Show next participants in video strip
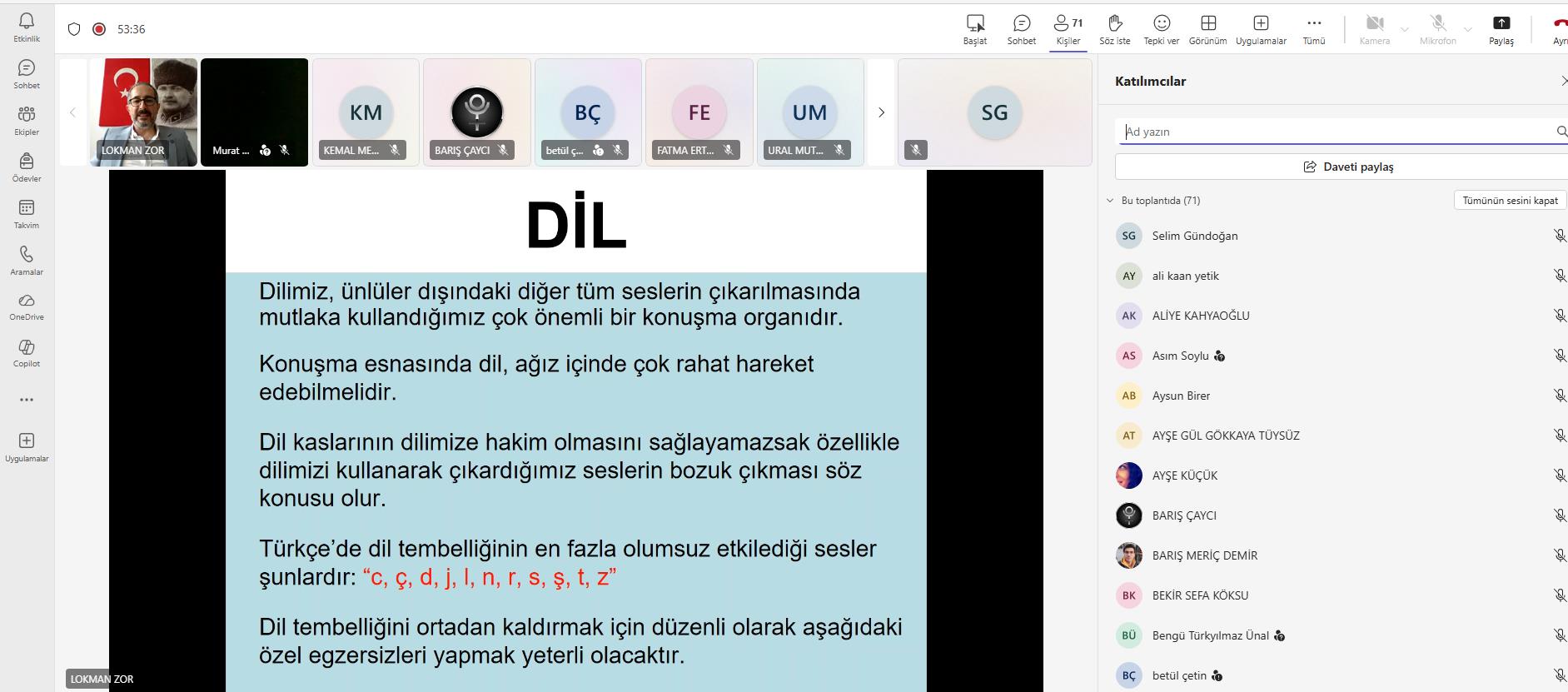The height and width of the screenshot is (692, 1568). pos(881,112)
